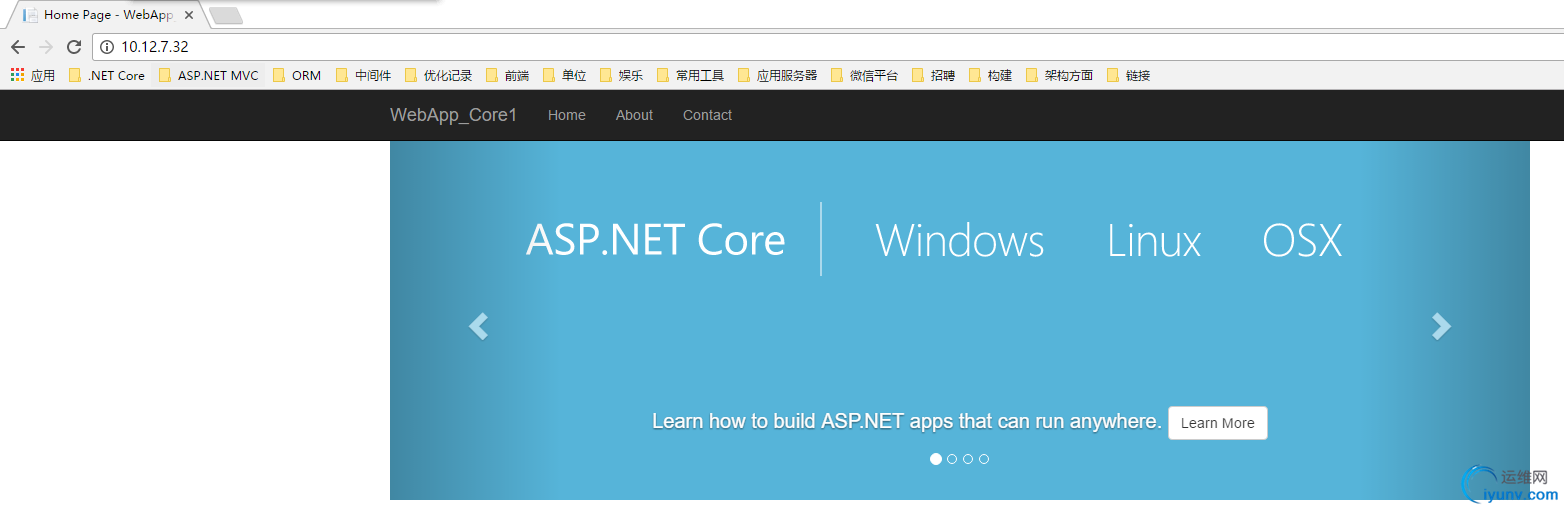Open the site info icon in address bar
Screen dimensions: 1564x511
point(107,47)
